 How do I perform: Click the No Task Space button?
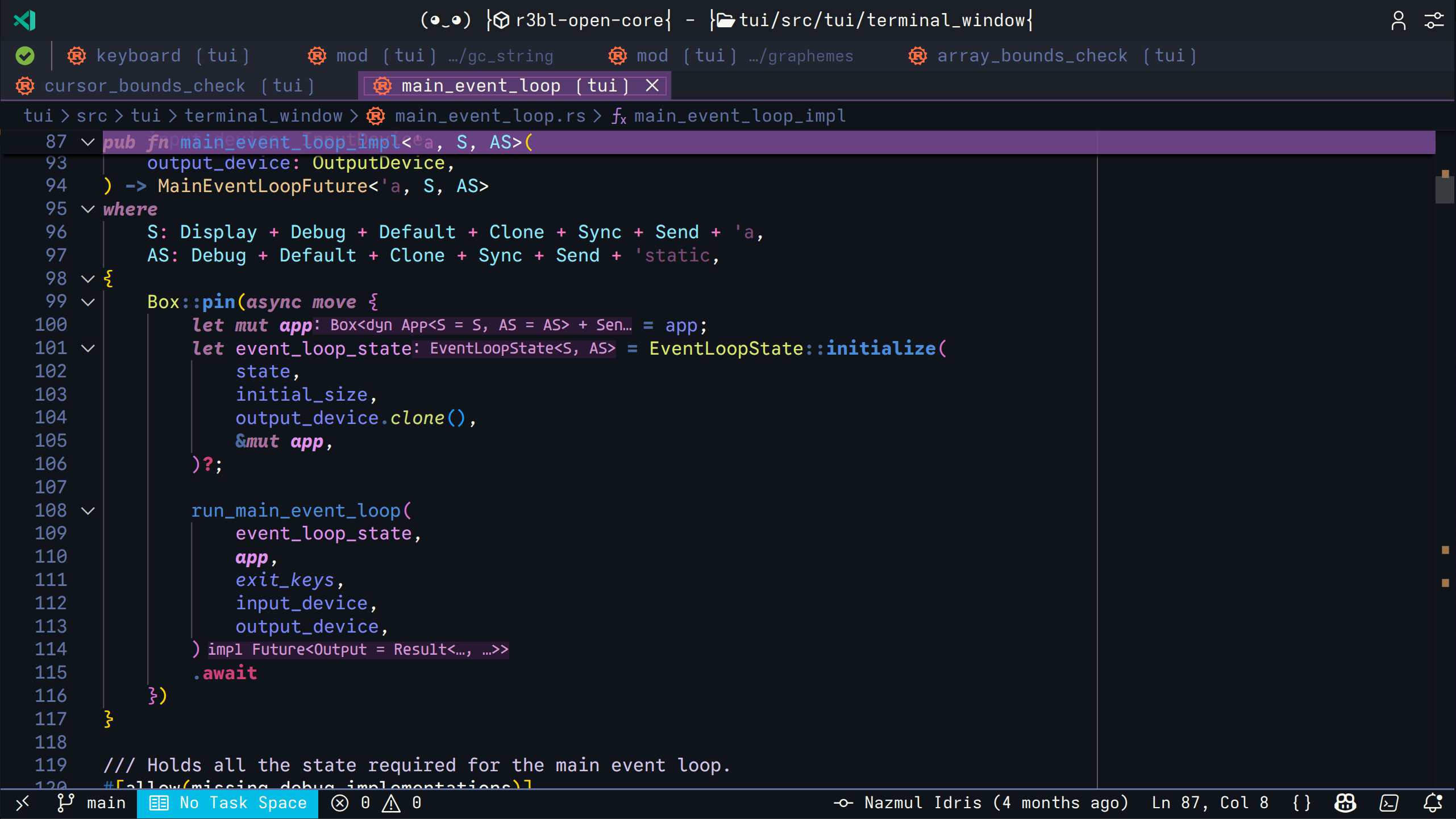point(227,803)
